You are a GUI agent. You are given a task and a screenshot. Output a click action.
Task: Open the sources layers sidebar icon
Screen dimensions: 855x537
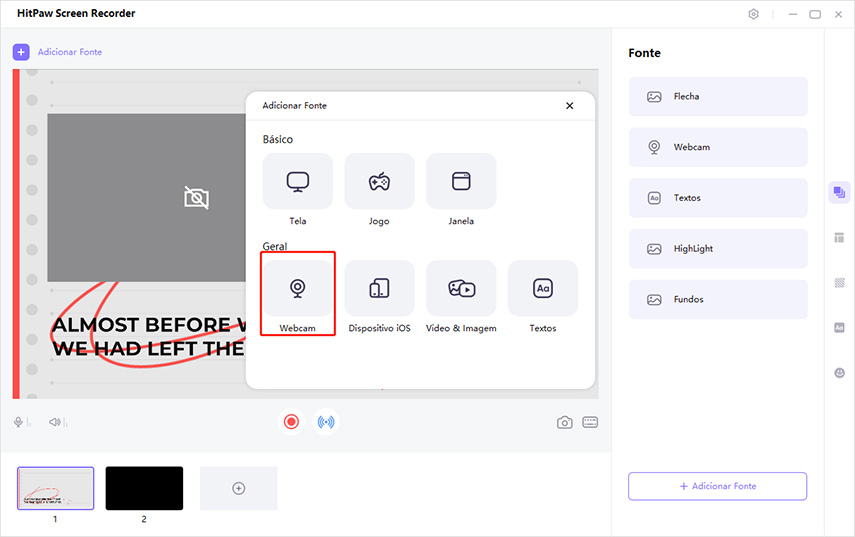pos(839,192)
